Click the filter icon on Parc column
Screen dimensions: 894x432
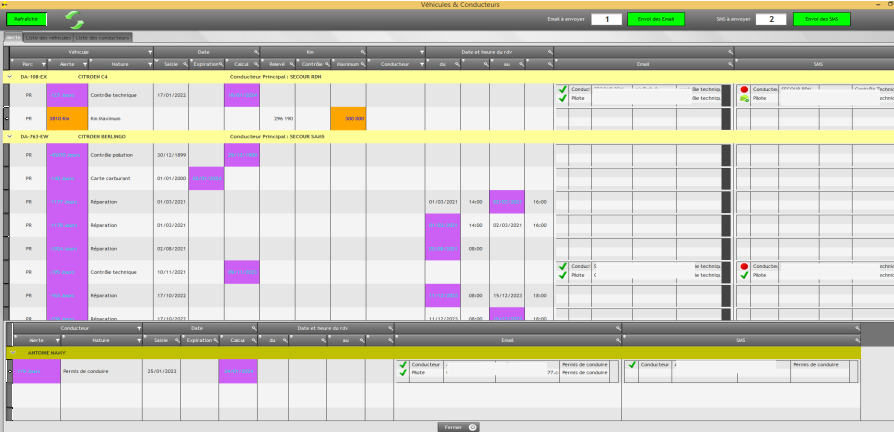[x=41, y=64]
